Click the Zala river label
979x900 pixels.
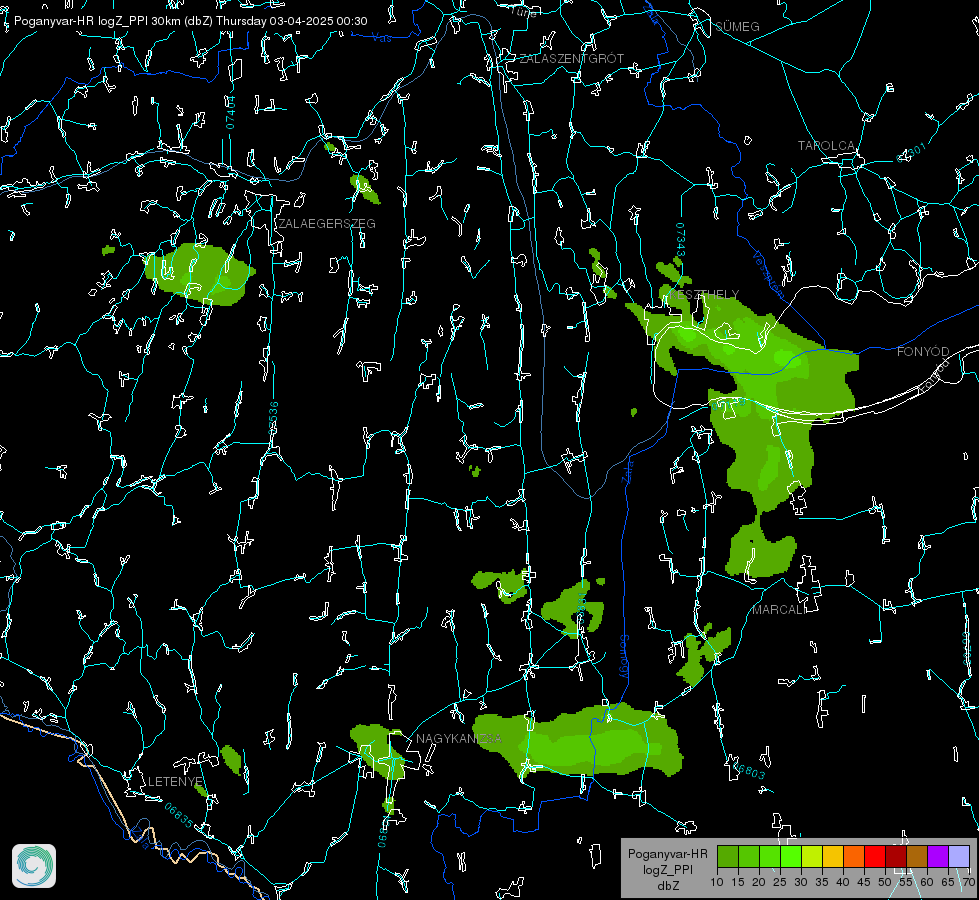(627, 470)
